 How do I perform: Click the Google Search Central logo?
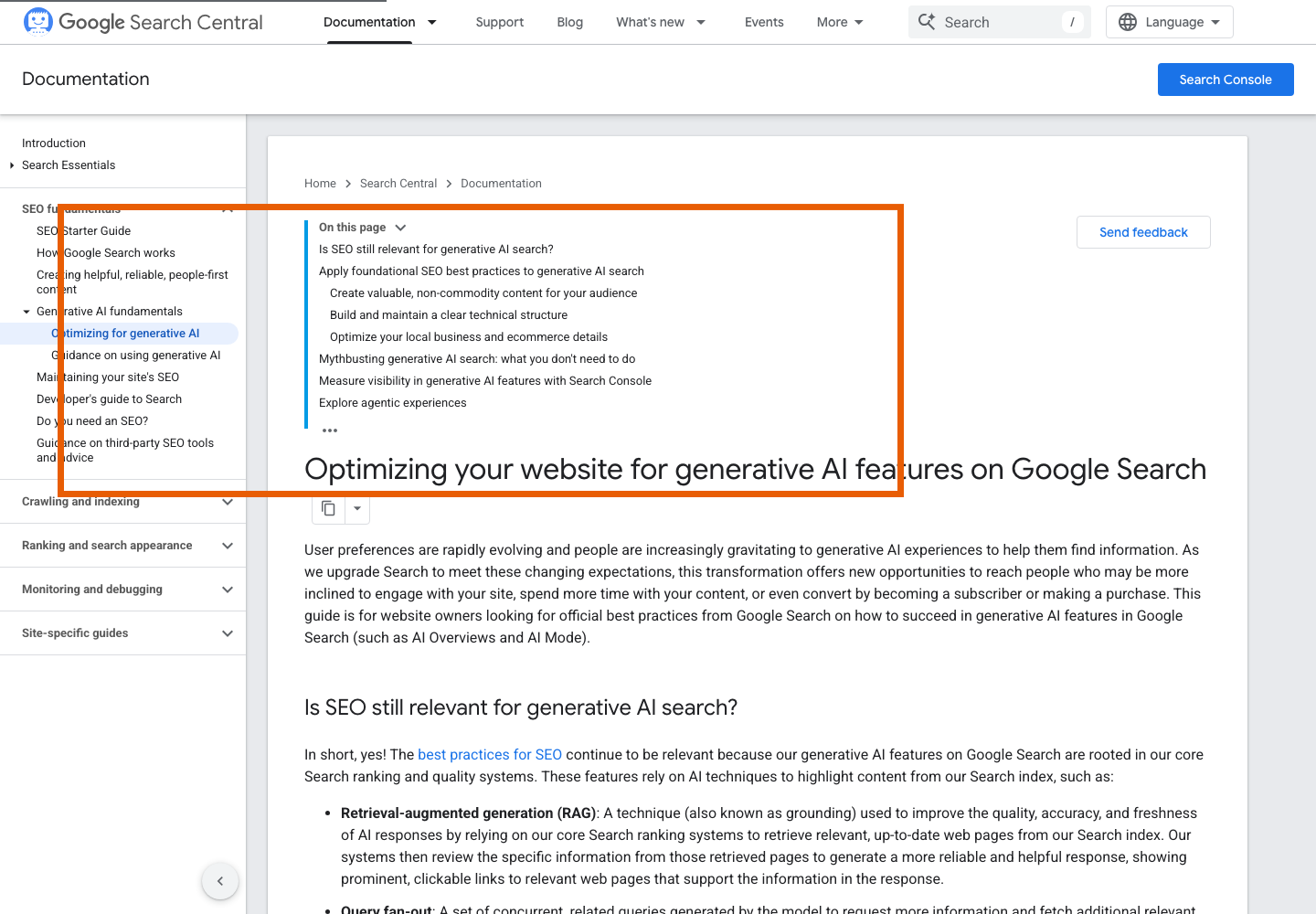click(143, 22)
